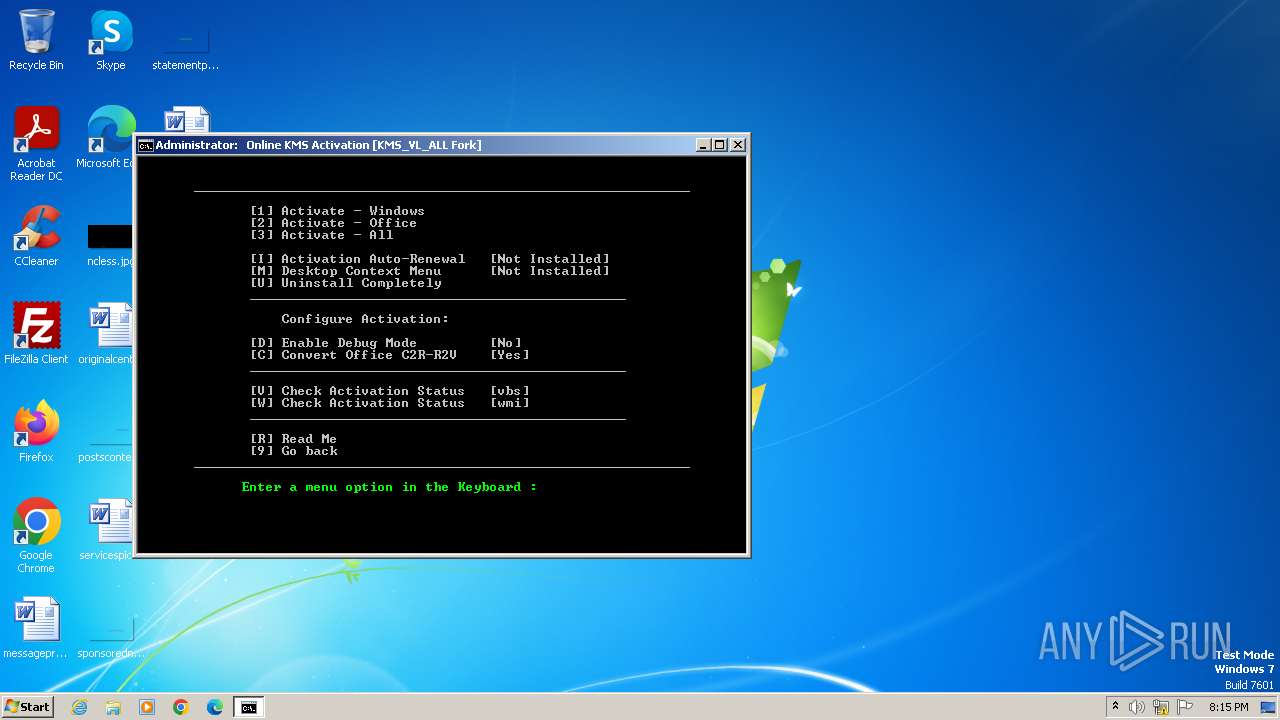
Task: Click 'Activation Auto-Renewal' option text
Action: pyautogui.click(x=373, y=259)
